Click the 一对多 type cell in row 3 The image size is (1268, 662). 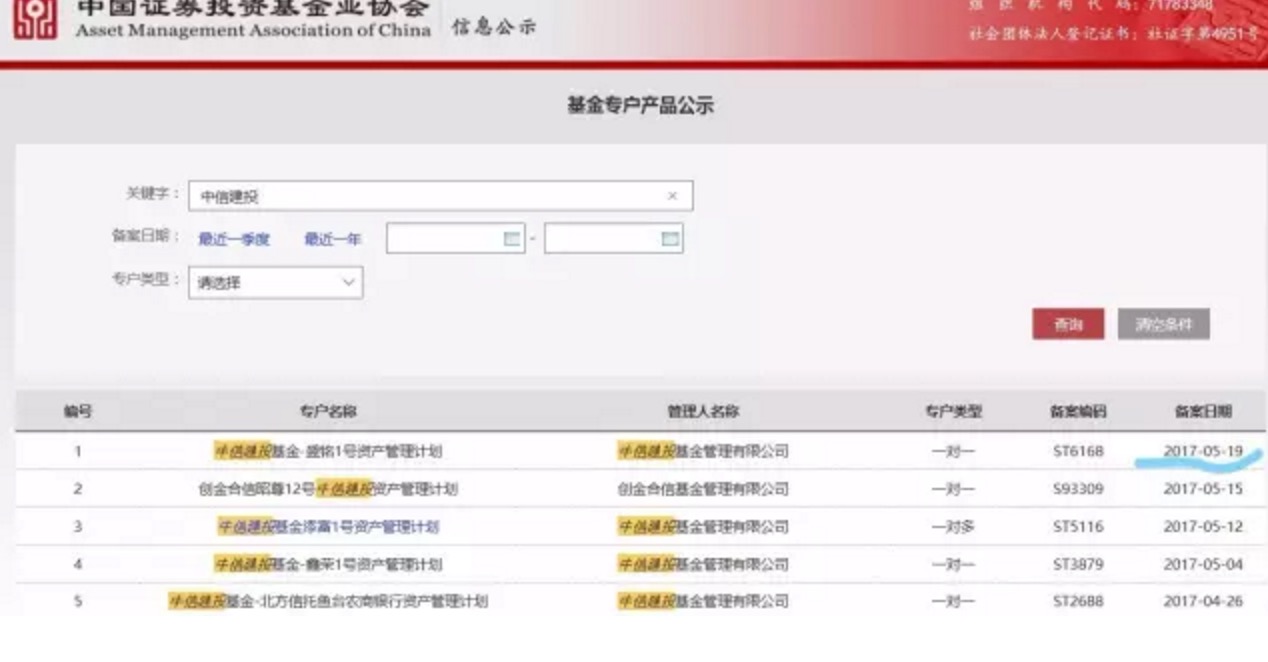click(953, 526)
